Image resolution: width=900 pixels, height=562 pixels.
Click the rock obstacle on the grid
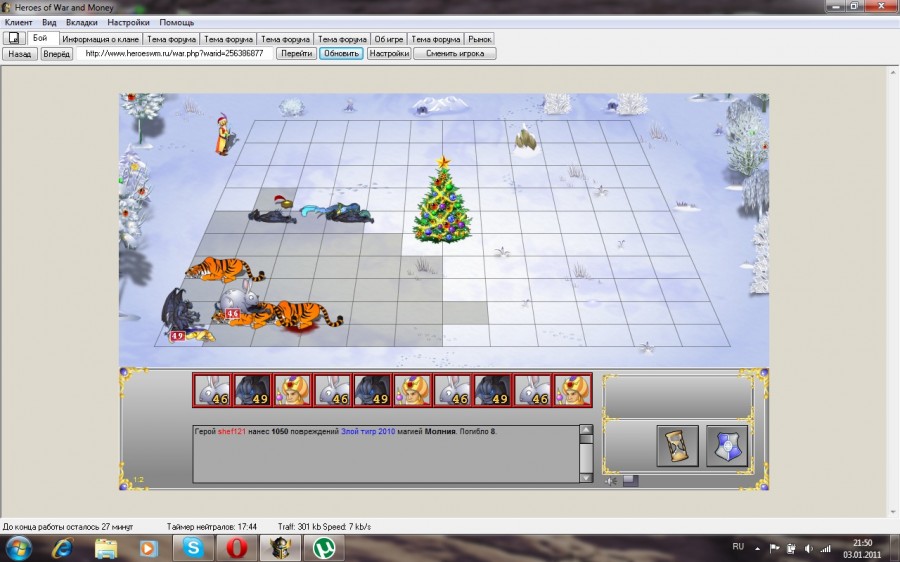(x=525, y=139)
